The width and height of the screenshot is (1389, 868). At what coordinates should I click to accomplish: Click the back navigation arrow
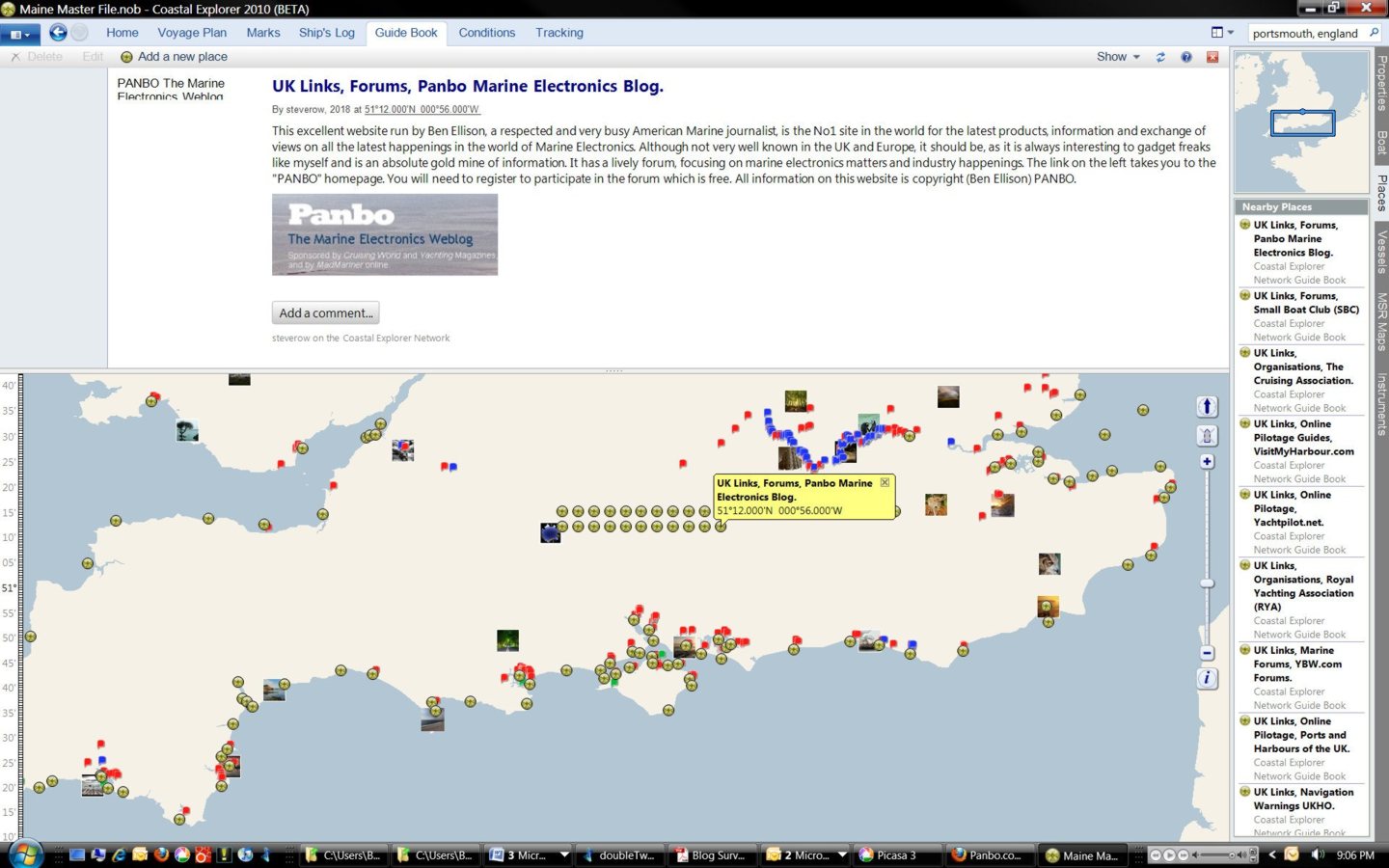pos(58,33)
